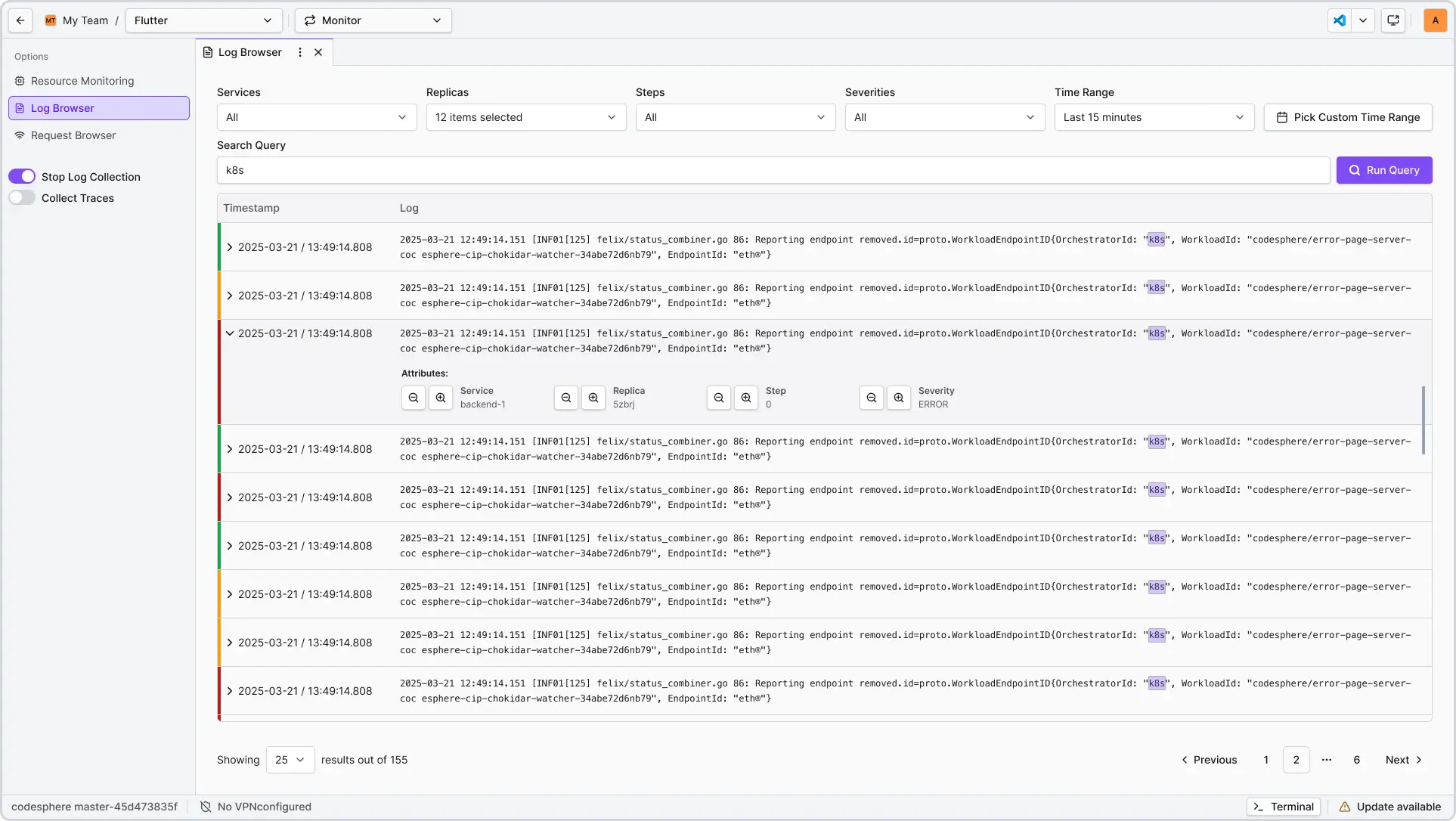Image resolution: width=1456 pixels, height=821 pixels.
Task: Open the Replicas 12 items selected dropdown
Action: point(525,117)
